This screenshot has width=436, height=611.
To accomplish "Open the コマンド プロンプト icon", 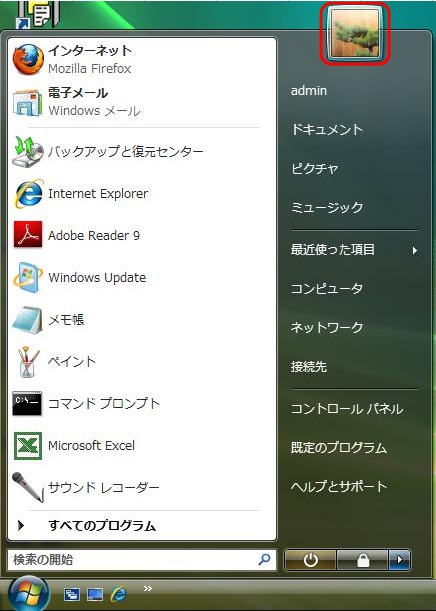I will (27, 404).
